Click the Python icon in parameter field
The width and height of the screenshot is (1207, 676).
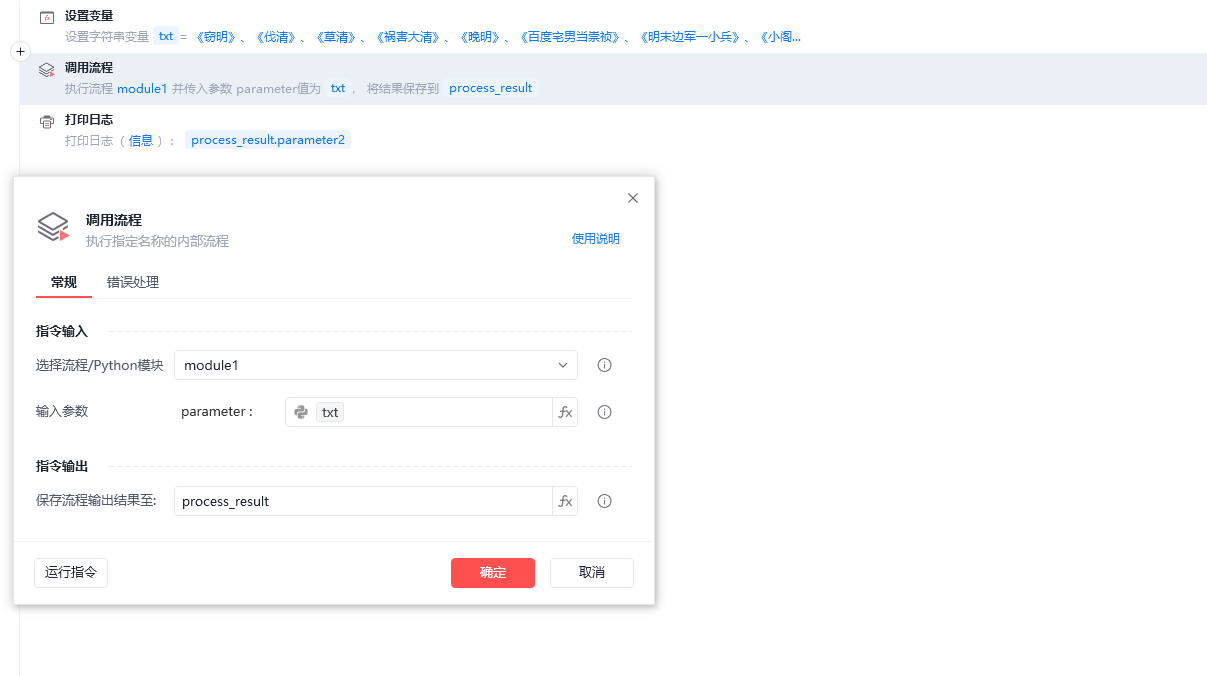[x=301, y=412]
